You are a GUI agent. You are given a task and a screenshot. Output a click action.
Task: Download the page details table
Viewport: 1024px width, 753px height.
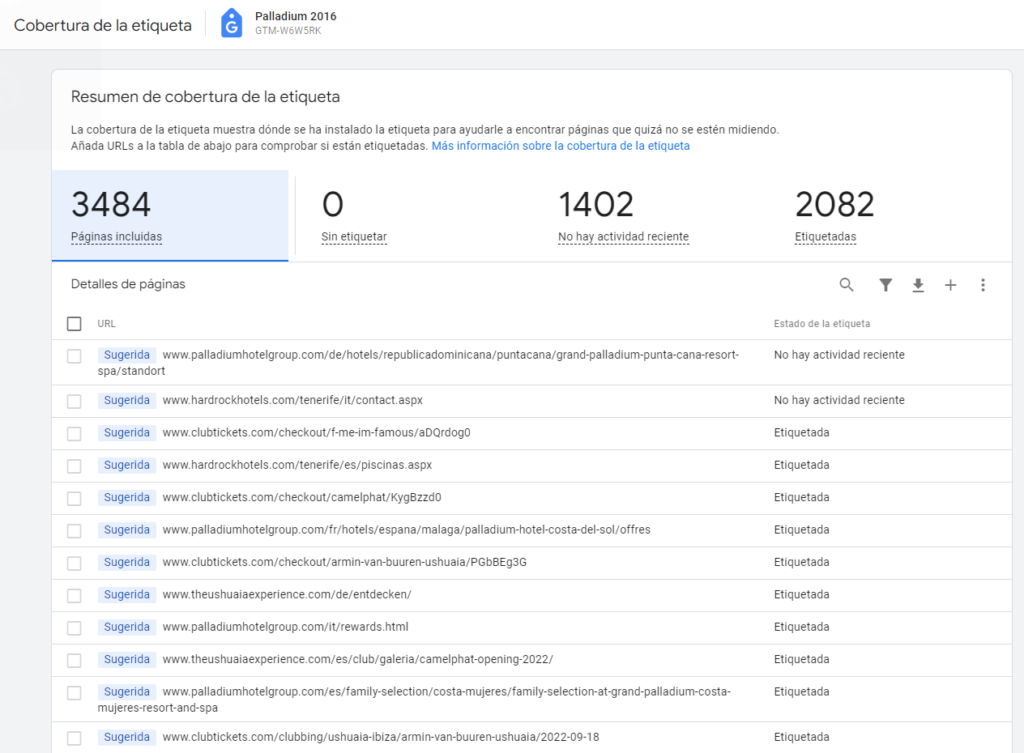pyautogui.click(x=918, y=285)
